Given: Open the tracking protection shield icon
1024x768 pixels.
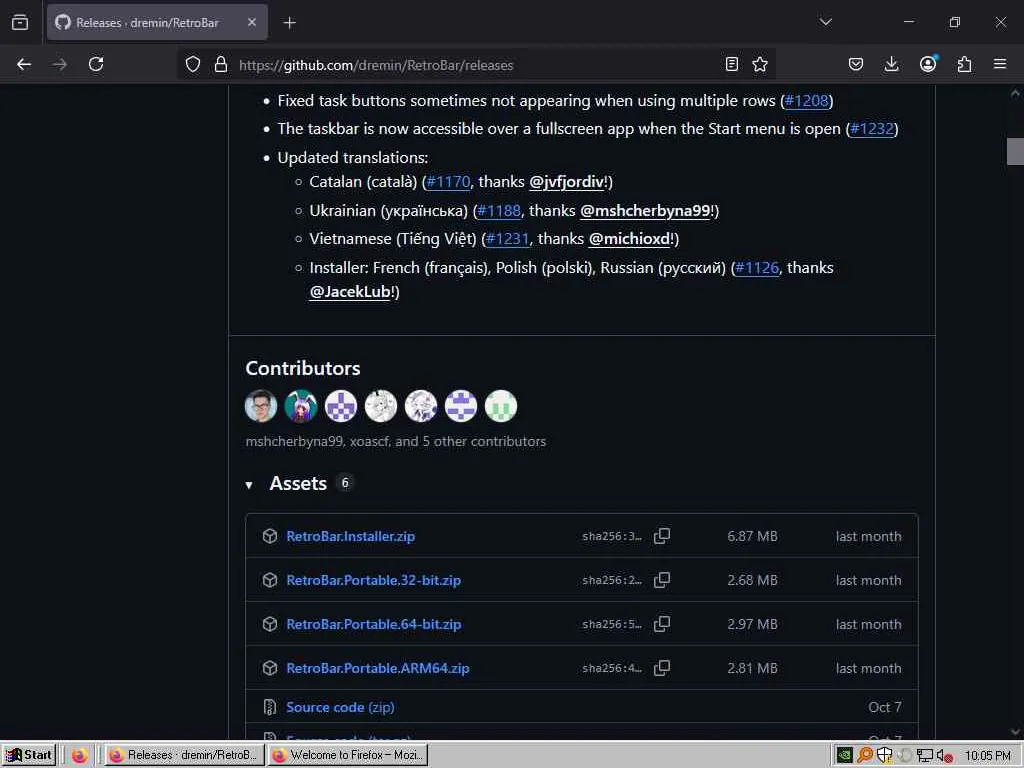Looking at the screenshot, I should [x=193, y=64].
